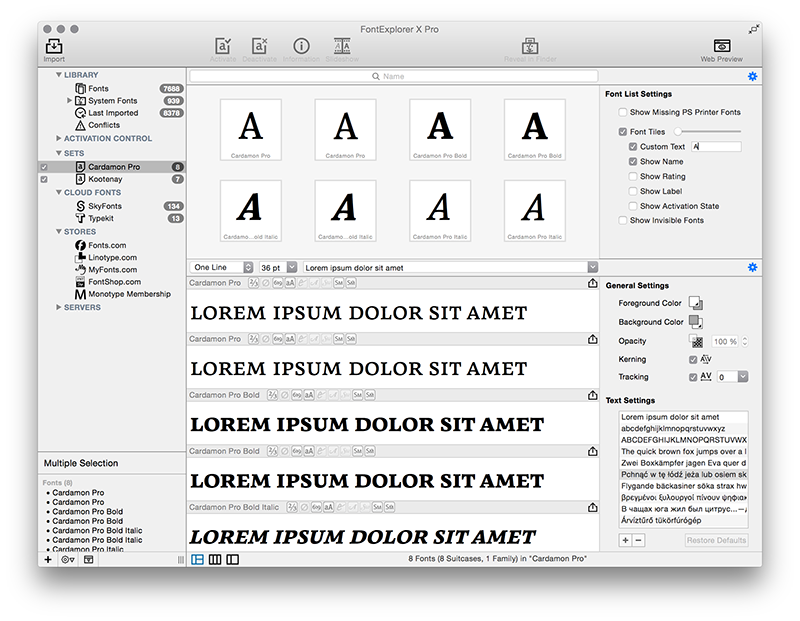The height and width of the screenshot is (621, 800).
Task: Select SkyFonts in Cloud Fonts
Action: 105,205
